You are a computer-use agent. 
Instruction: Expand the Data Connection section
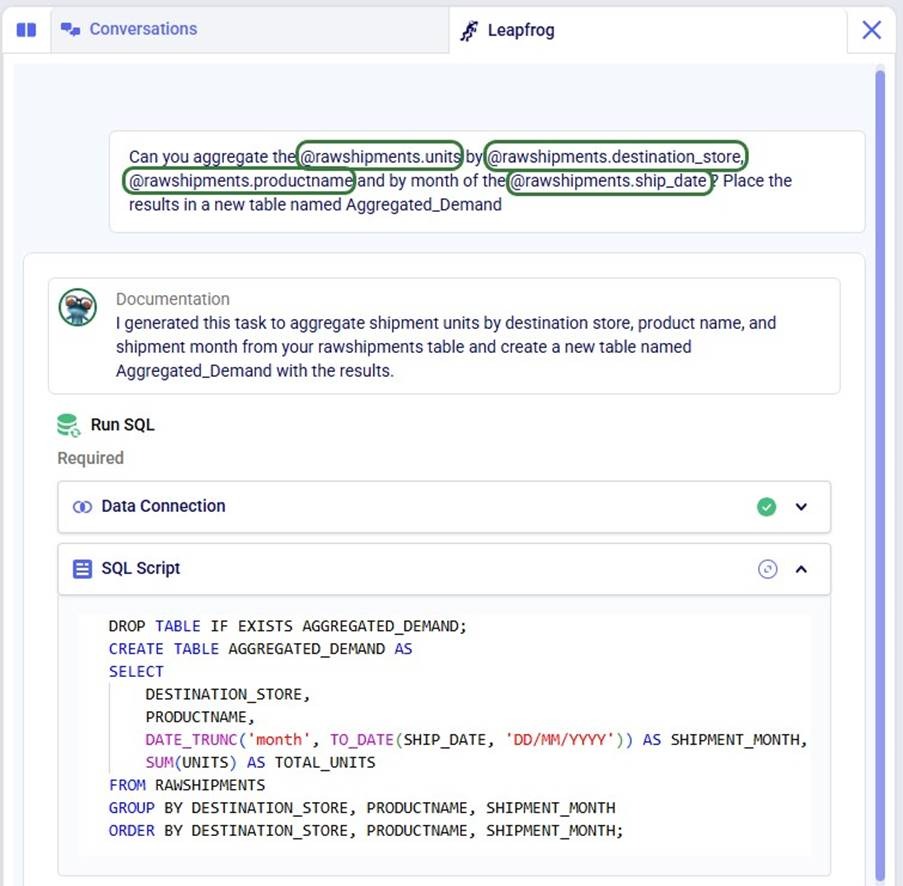tap(801, 506)
